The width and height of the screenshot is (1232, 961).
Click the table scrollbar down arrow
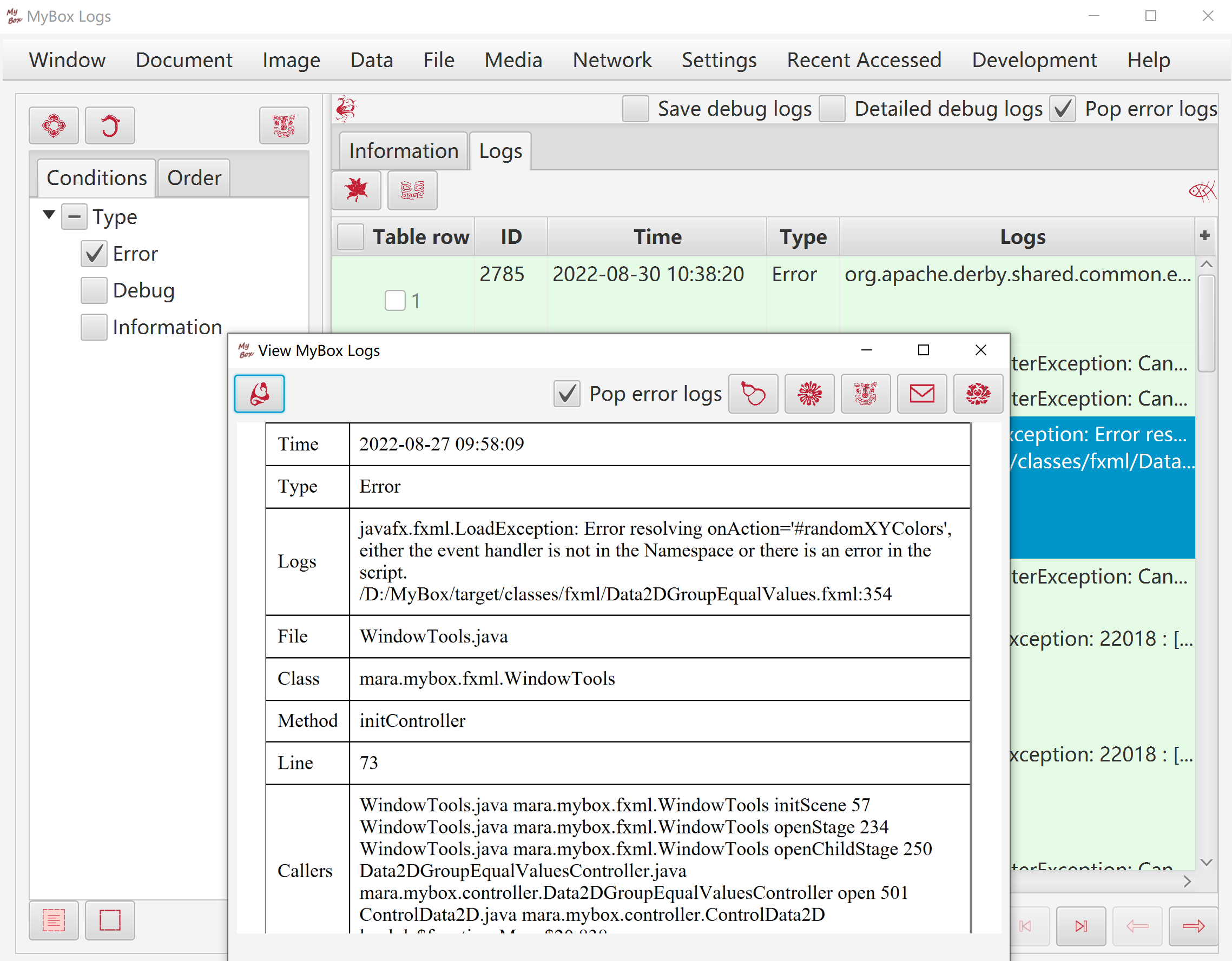[x=1206, y=863]
